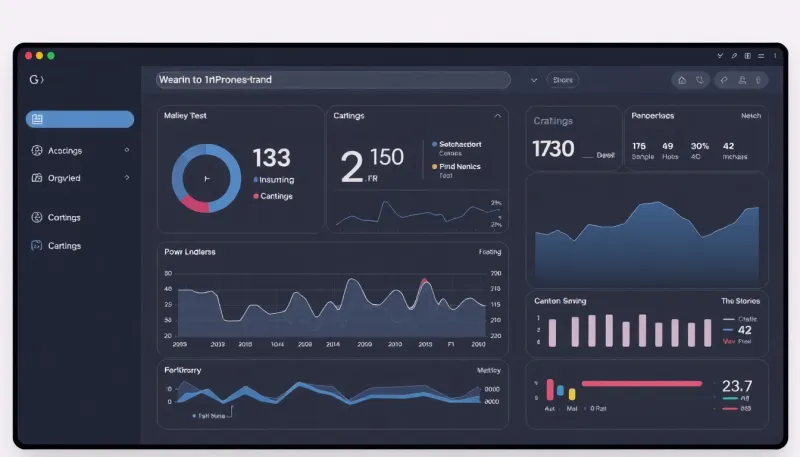
Task: Click the 42 mchays stat in Panperlaes
Action: tap(735, 151)
